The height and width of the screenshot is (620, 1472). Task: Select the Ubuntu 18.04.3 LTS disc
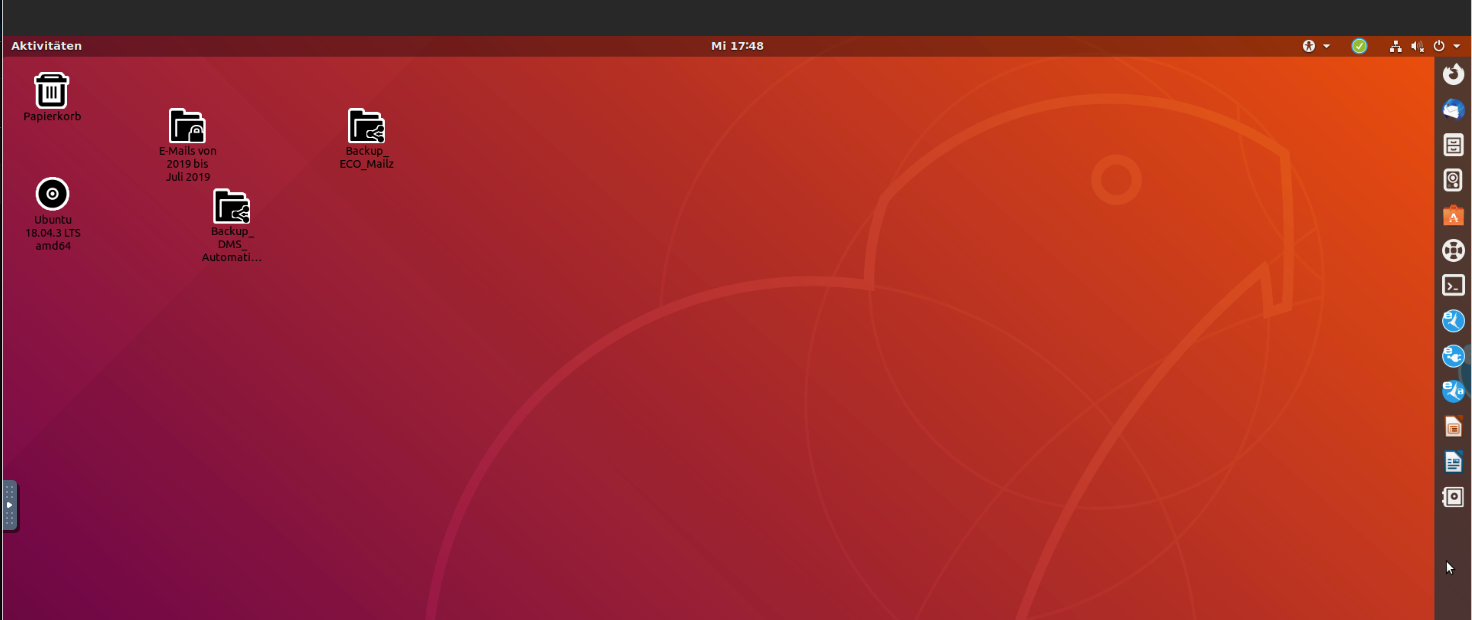(x=52, y=195)
